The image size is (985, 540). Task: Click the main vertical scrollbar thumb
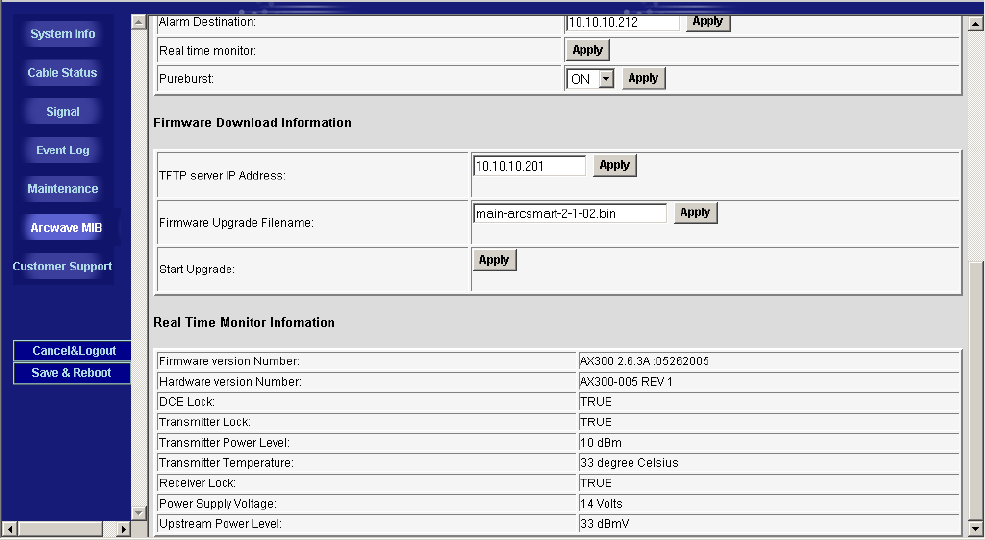pos(975,391)
